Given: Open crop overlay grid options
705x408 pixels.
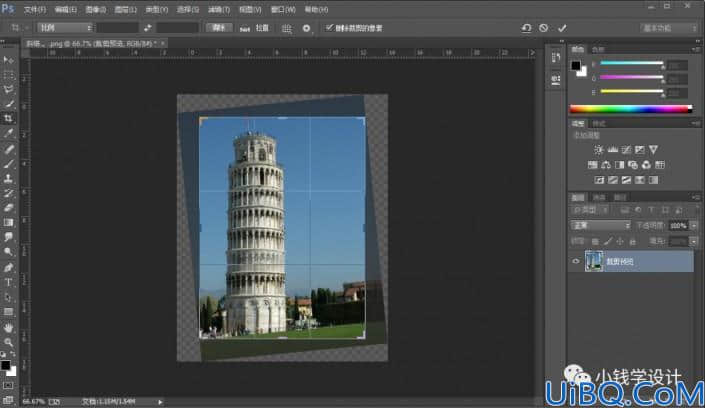Looking at the screenshot, I should coord(286,28).
